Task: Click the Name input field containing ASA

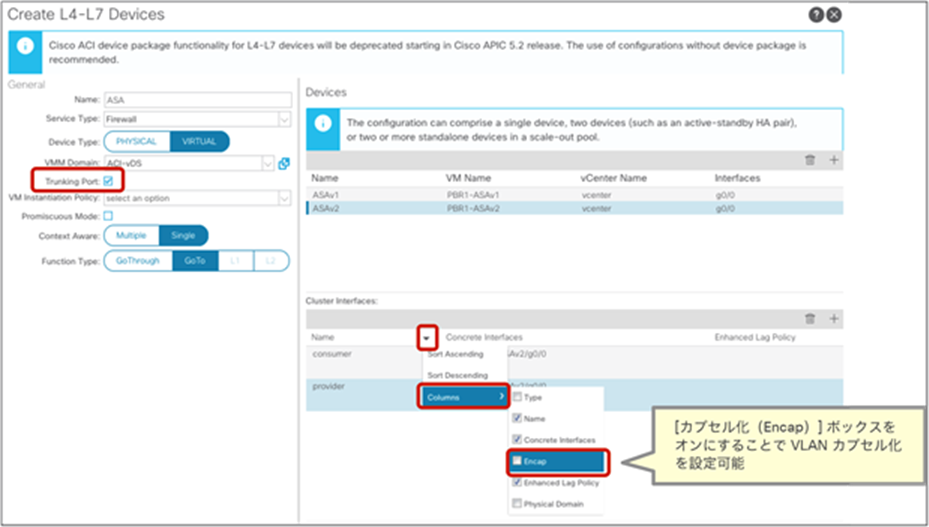Action: [x=198, y=100]
